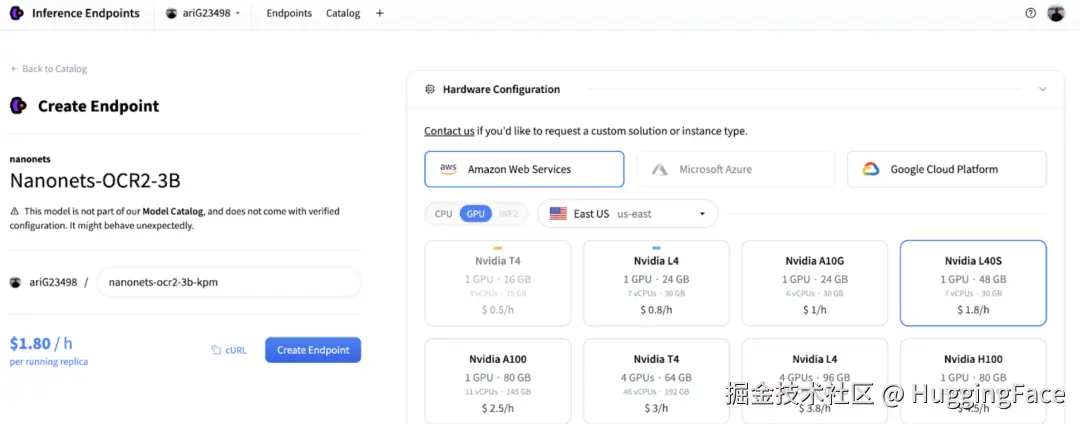Go to the Endpoints tab
Screen dimensions: 1080x424
289,13
